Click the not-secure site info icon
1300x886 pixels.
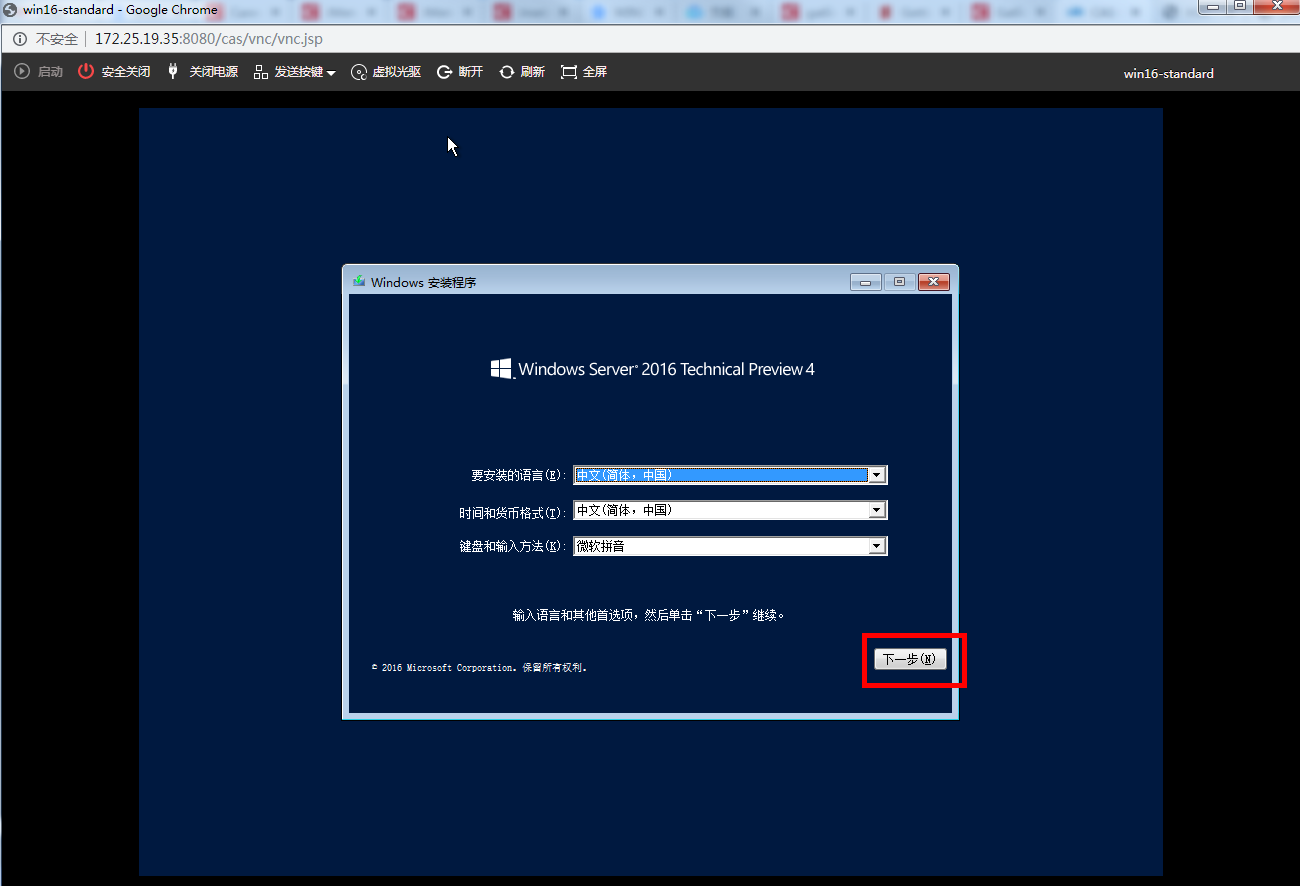(x=20, y=39)
